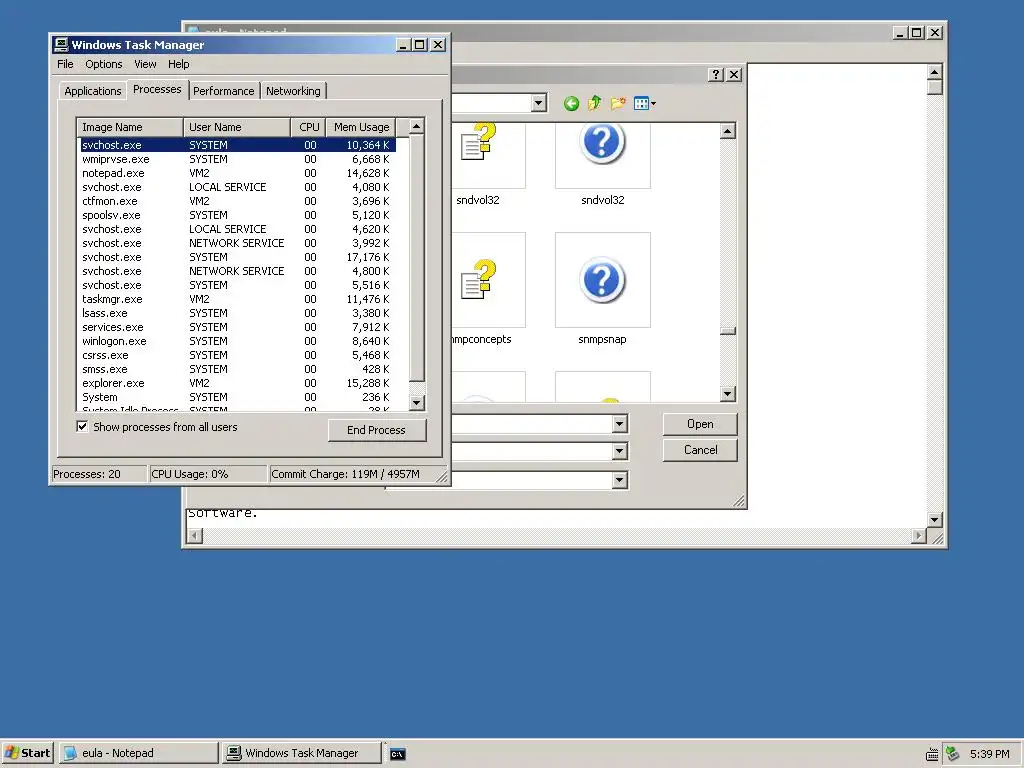
Task: Select the ctfmon.exe process row
Action: point(236,201)
